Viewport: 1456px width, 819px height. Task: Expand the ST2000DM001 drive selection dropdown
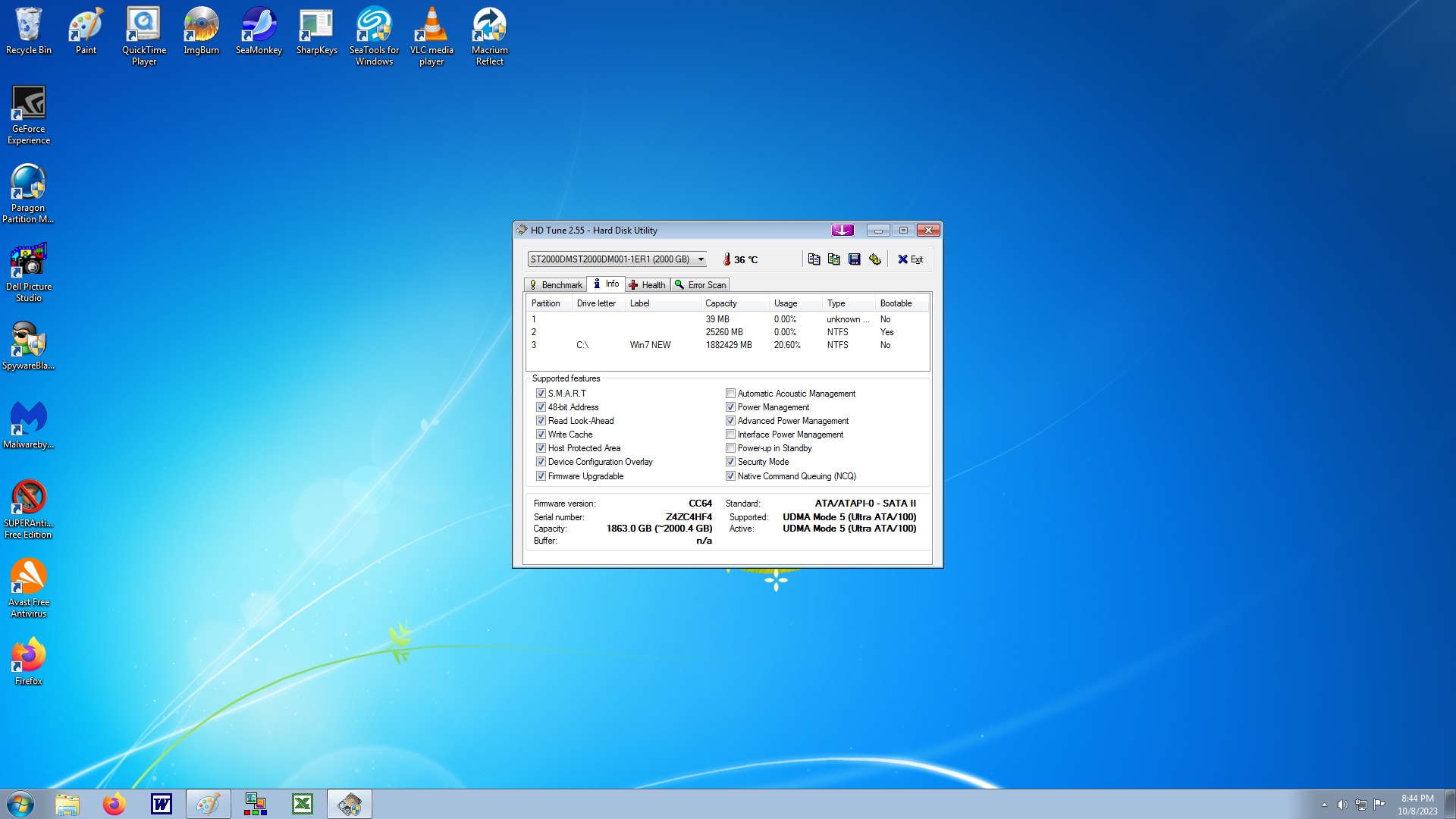701,259
